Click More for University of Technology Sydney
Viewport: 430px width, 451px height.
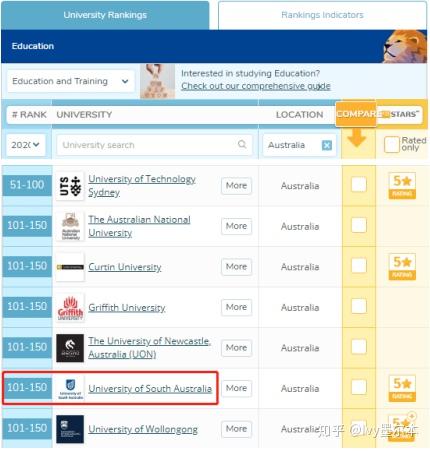tap(236, 186)
